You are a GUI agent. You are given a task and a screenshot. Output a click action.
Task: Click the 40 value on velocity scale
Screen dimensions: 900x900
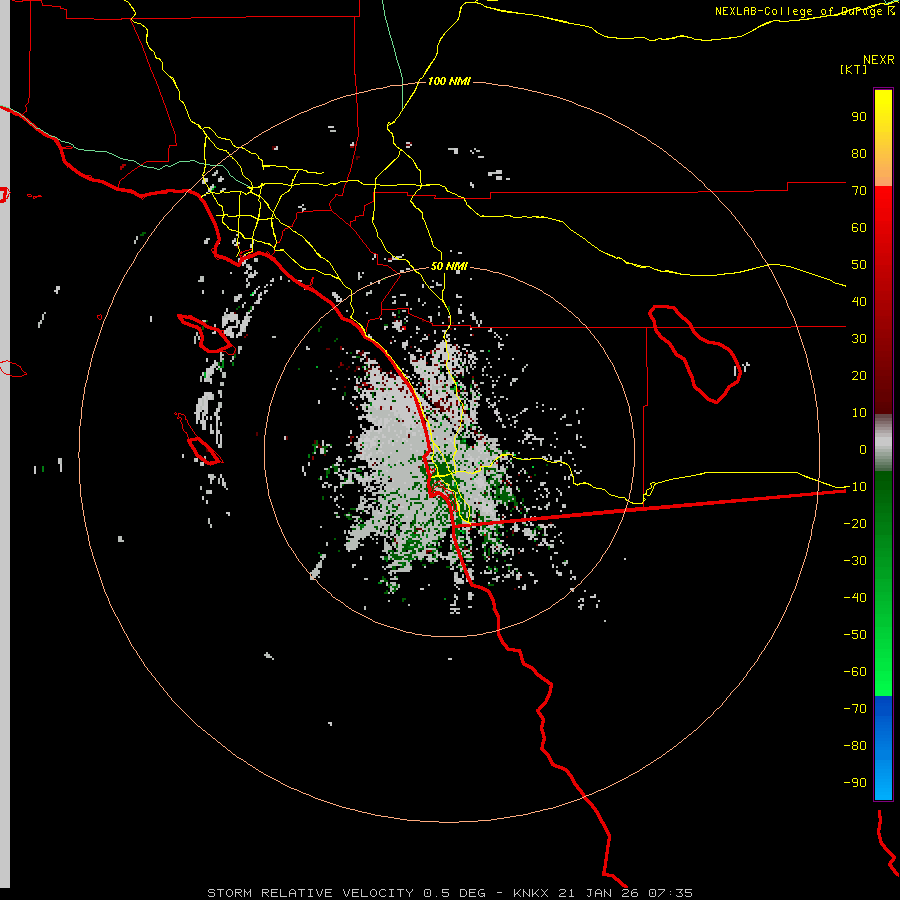(859, 302)
